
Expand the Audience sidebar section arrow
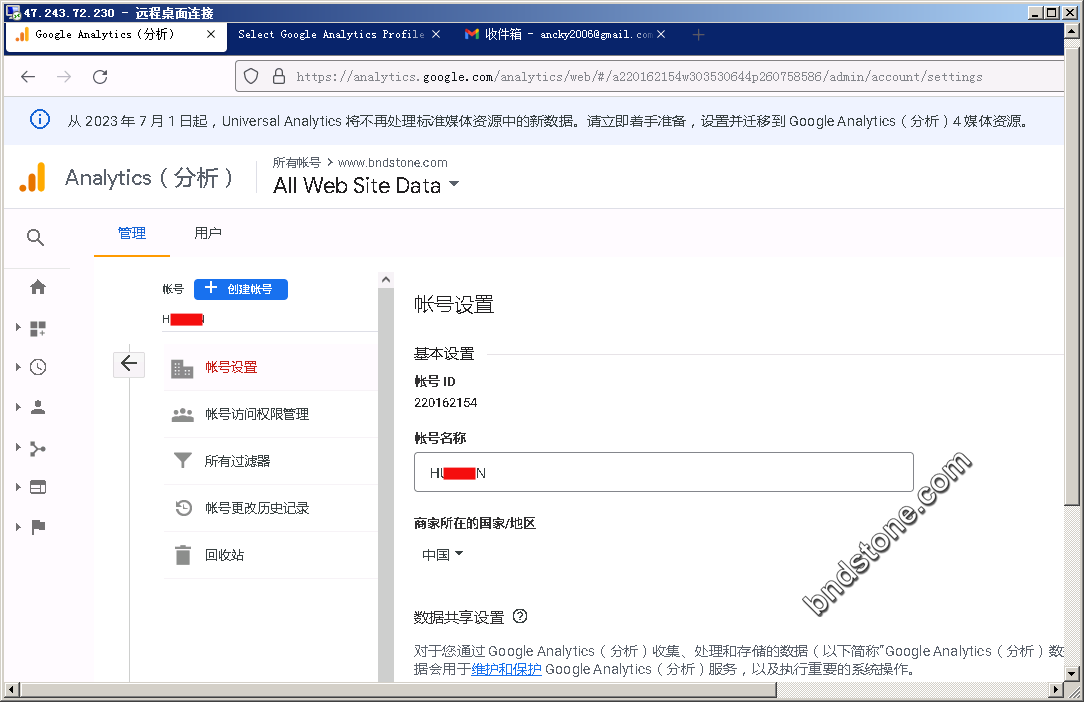19,407
